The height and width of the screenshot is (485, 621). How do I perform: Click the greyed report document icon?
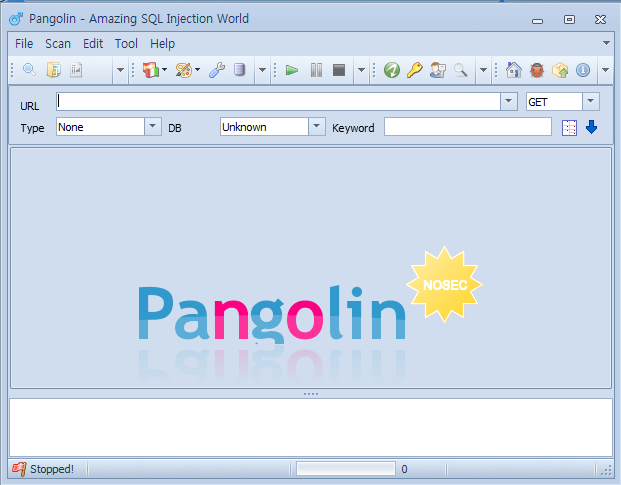click(x=76, y=70)
